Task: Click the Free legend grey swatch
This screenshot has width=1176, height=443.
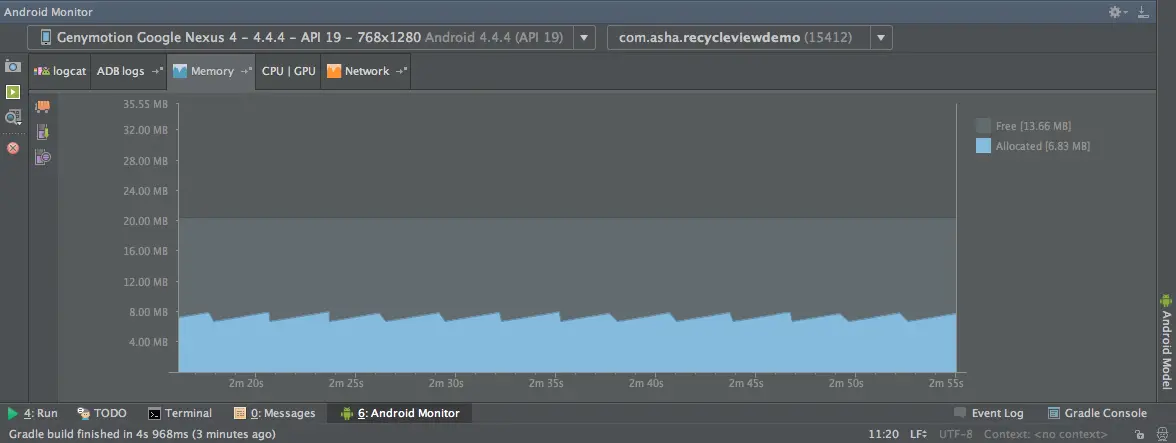Action: click(983, 126)
